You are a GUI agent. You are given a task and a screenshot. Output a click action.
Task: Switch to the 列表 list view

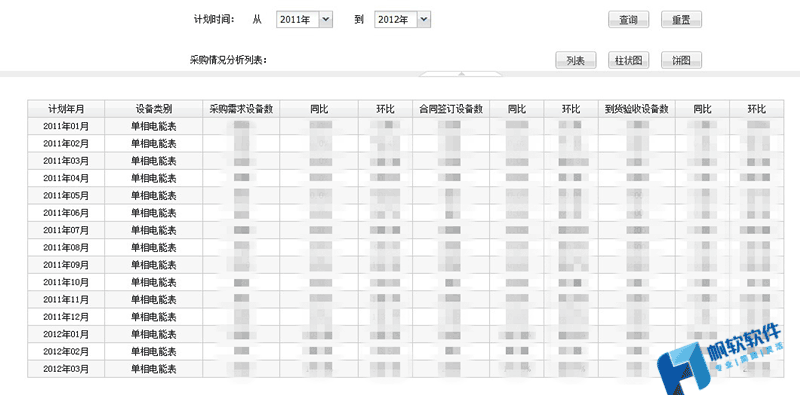[576, 60]
